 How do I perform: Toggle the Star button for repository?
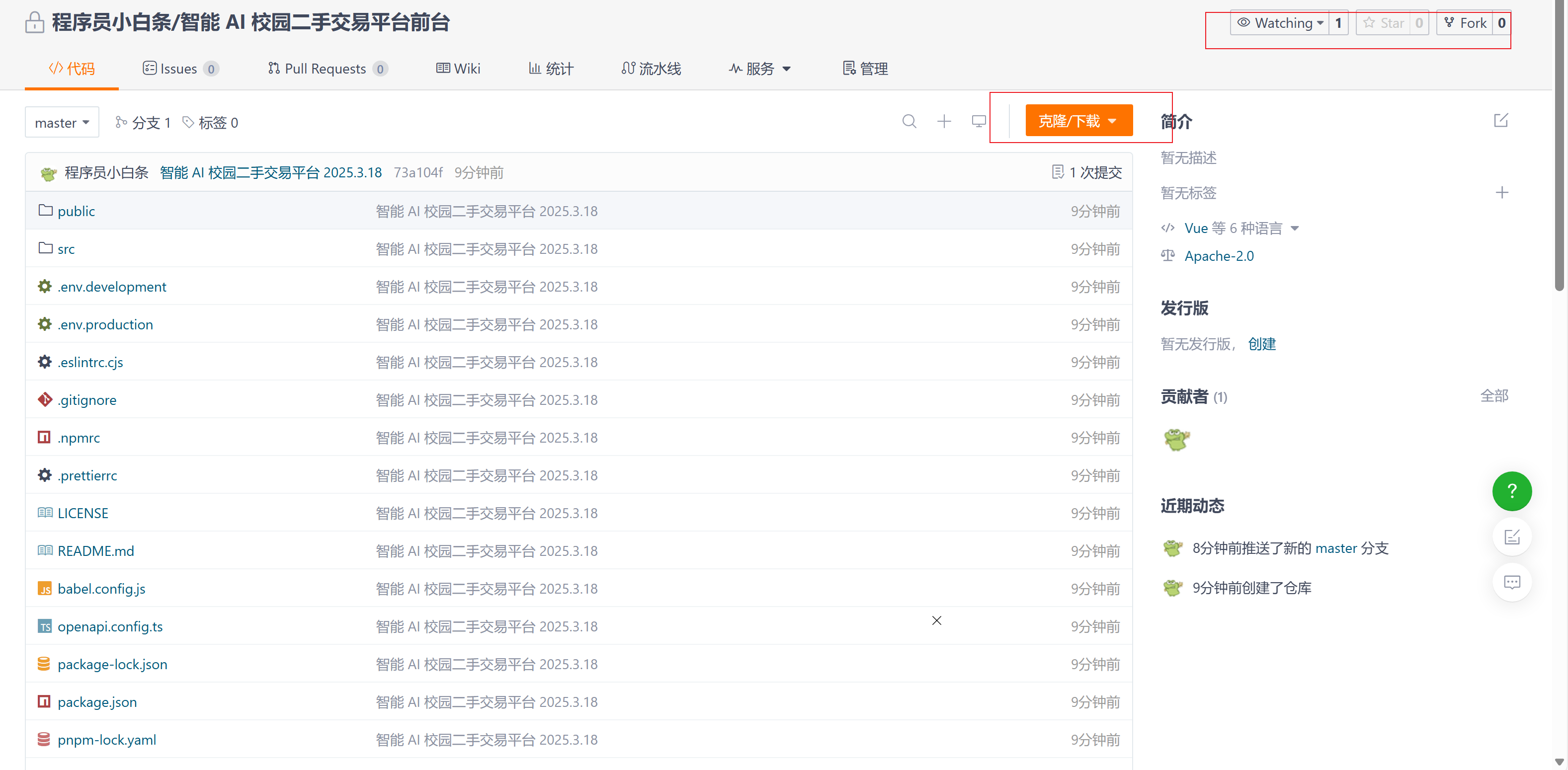point(1384,23)
